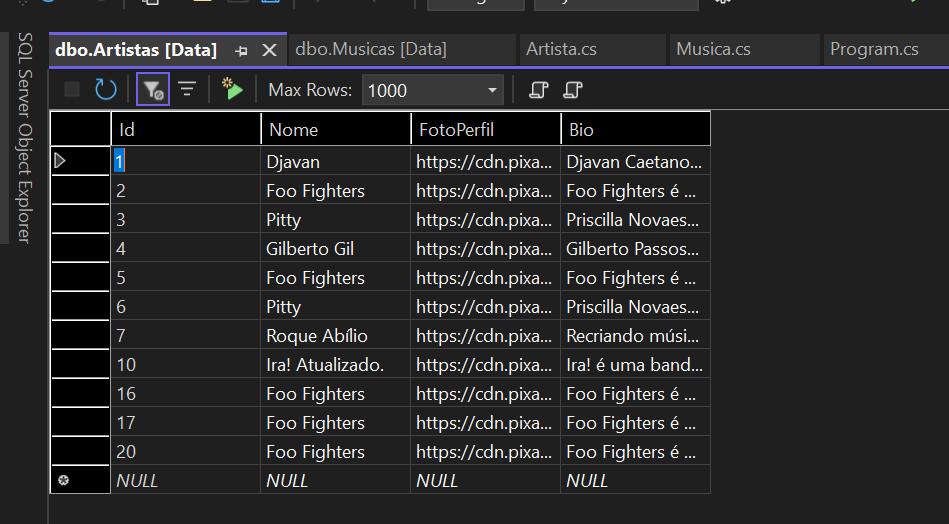Screen dimensions: 949x524
Task: Click the Nome column header
Action: 336,129
